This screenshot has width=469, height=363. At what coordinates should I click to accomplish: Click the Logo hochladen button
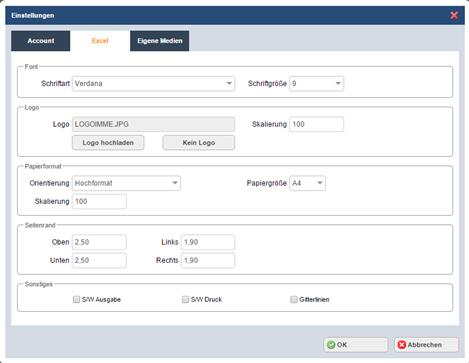(108, 143)
